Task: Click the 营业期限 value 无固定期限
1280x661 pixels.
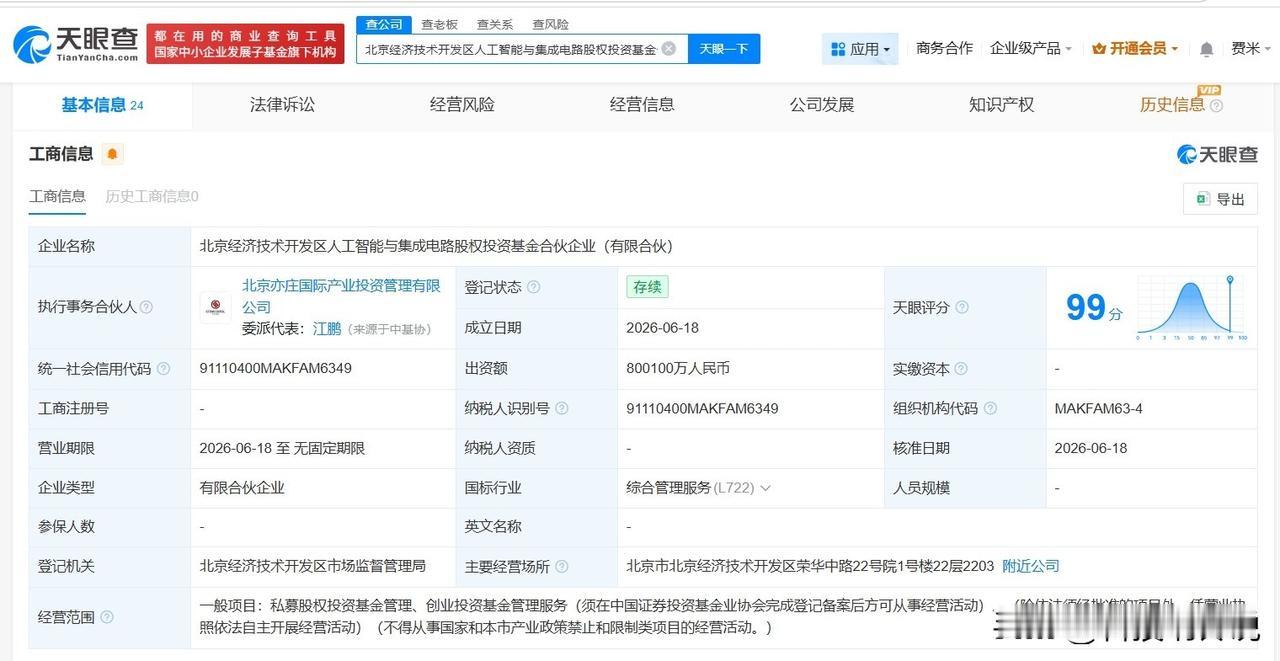Action: pos(329,448)
